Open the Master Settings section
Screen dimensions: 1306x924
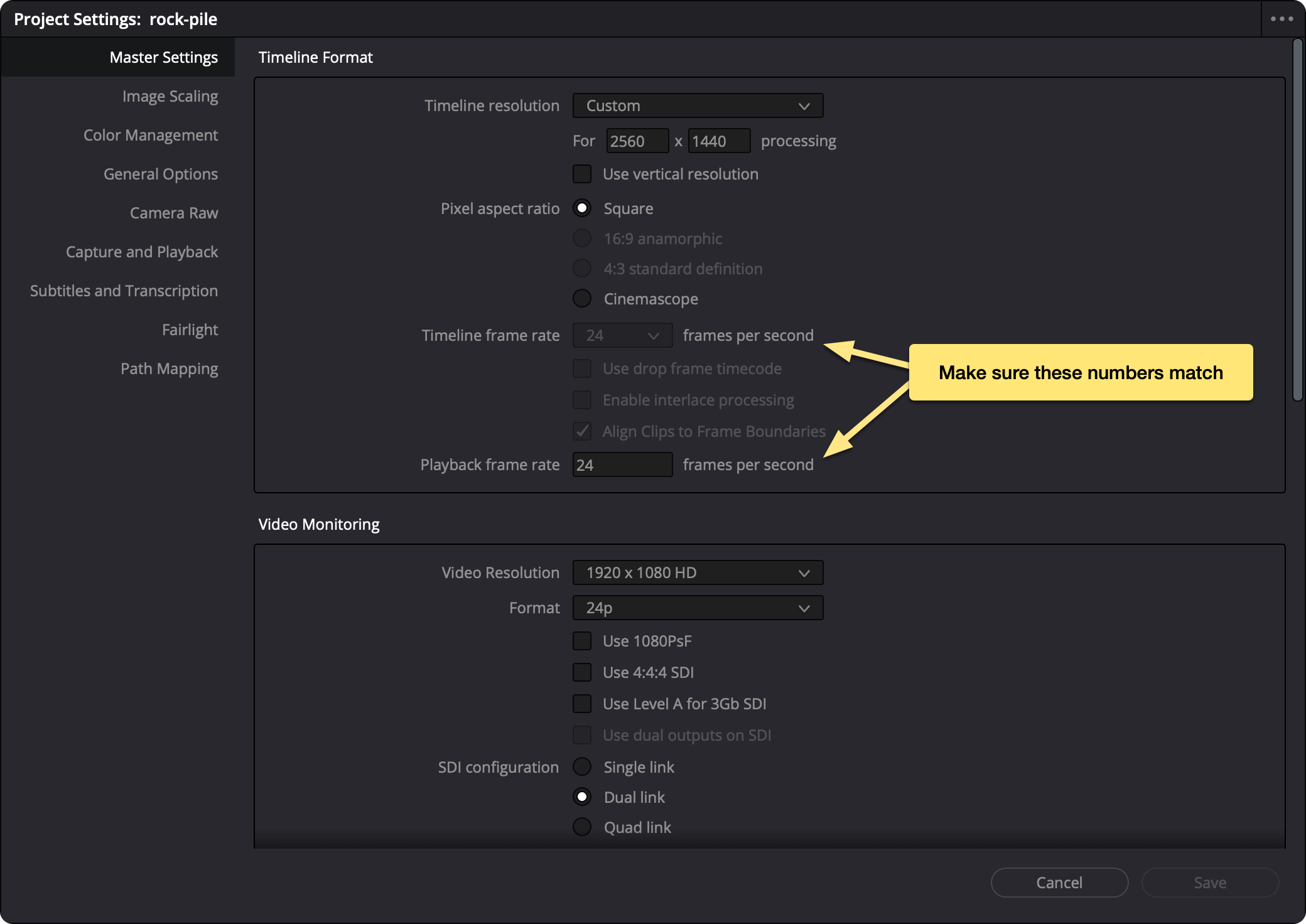tap(117, 57)
